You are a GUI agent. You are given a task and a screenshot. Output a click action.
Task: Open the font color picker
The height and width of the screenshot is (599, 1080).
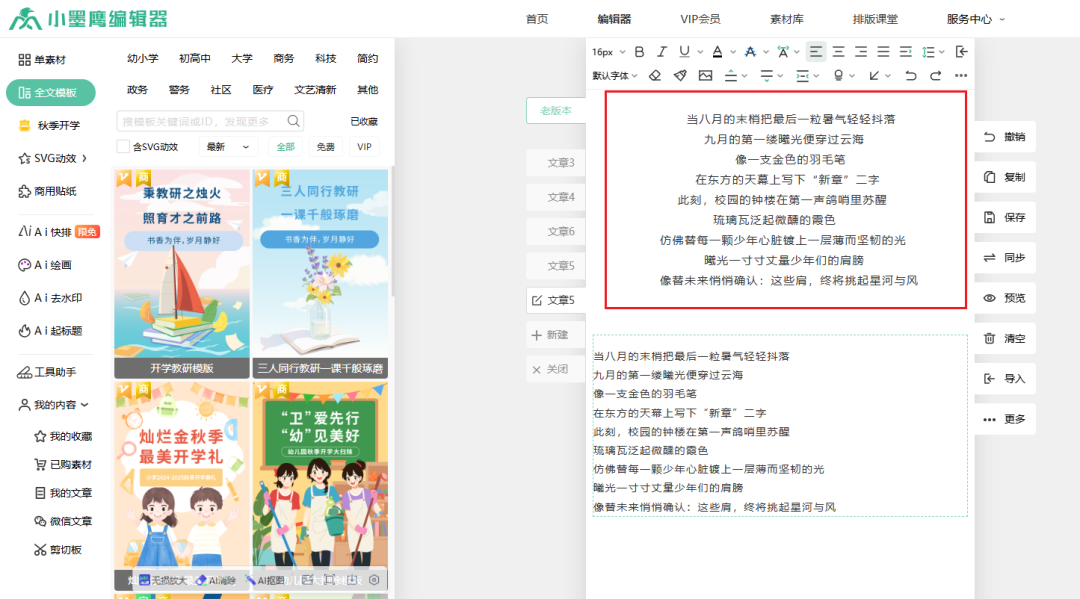pos(717,50)
